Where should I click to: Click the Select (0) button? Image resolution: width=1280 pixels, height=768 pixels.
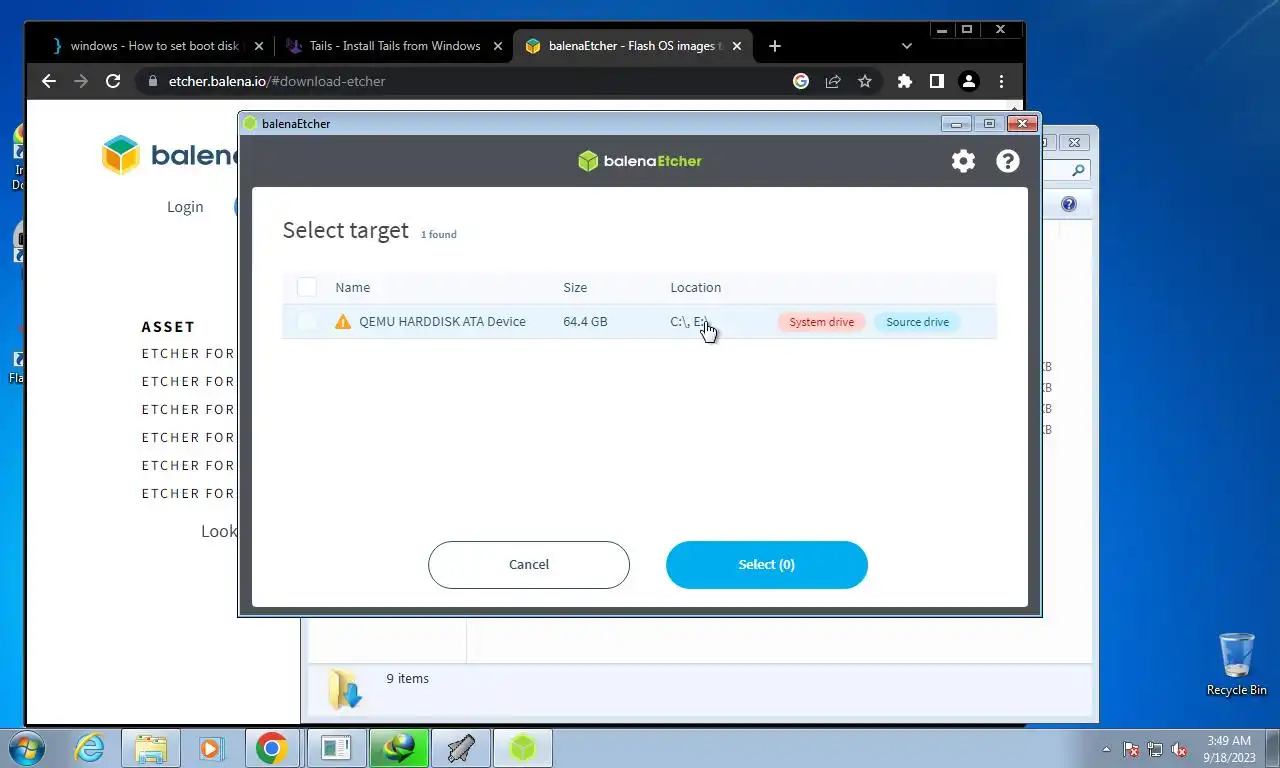coord(767,565)
